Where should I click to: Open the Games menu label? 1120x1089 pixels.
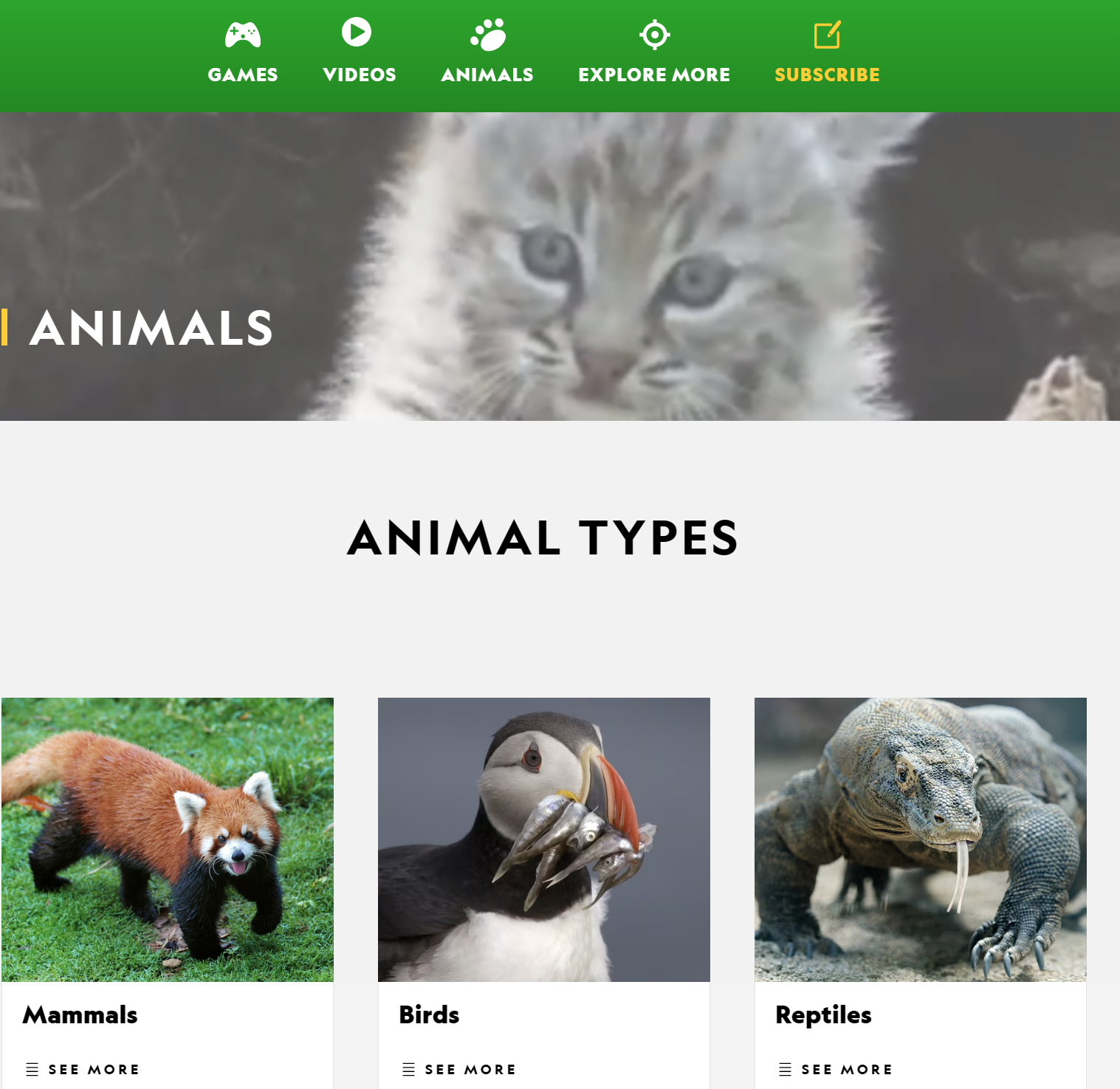tap(243, 75)
